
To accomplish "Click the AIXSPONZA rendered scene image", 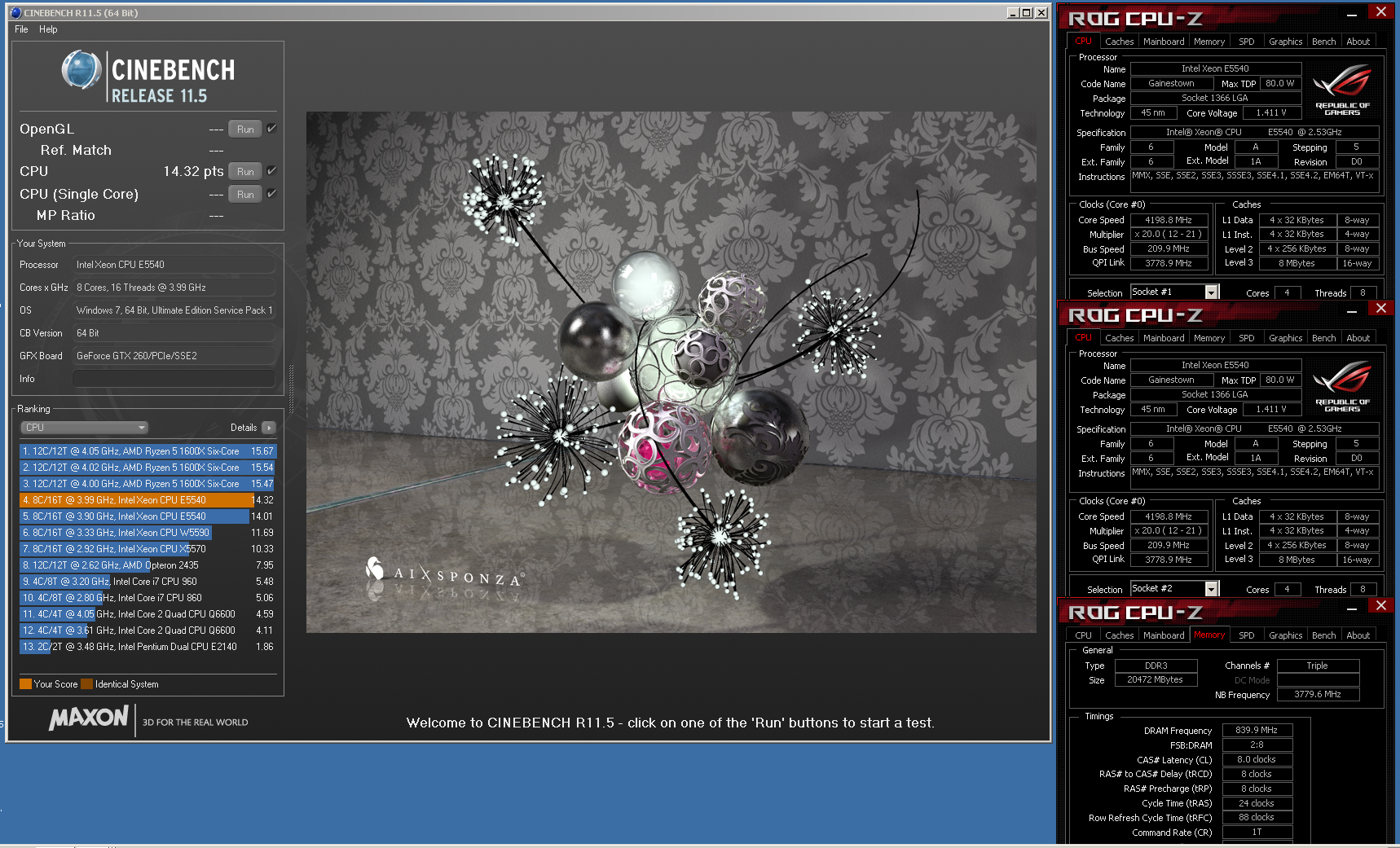I will (x=671, y=372).
